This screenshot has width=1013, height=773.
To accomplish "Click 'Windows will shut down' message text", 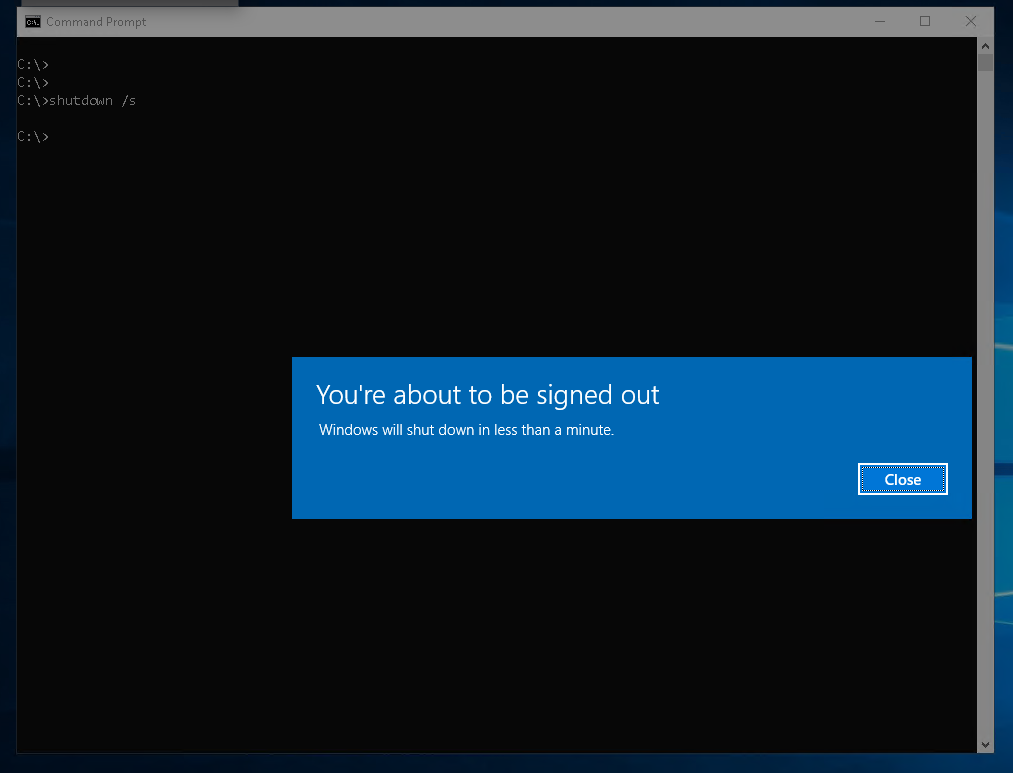I will click(x=466, y=430).
